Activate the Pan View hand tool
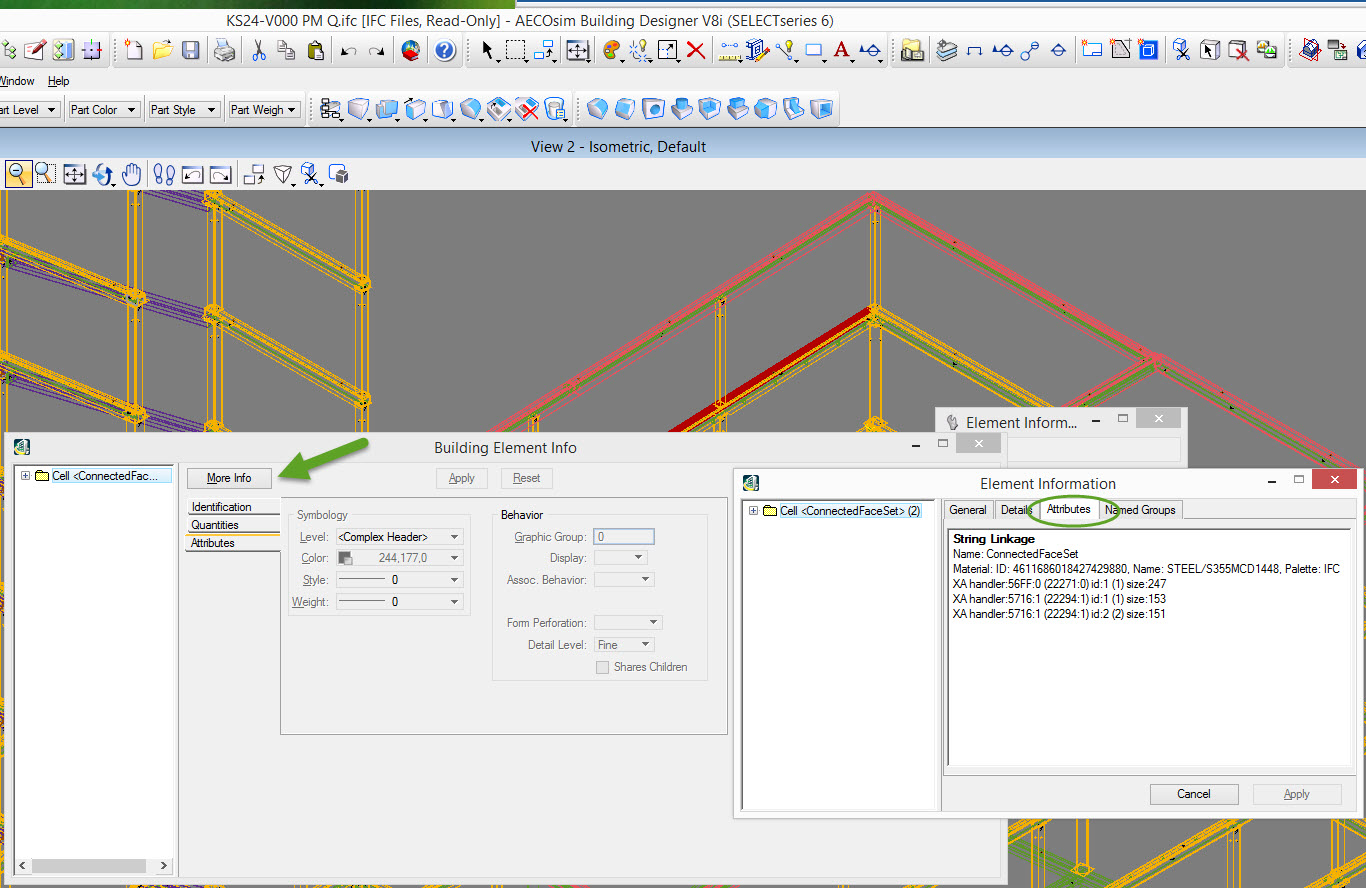 click(131, 174)
